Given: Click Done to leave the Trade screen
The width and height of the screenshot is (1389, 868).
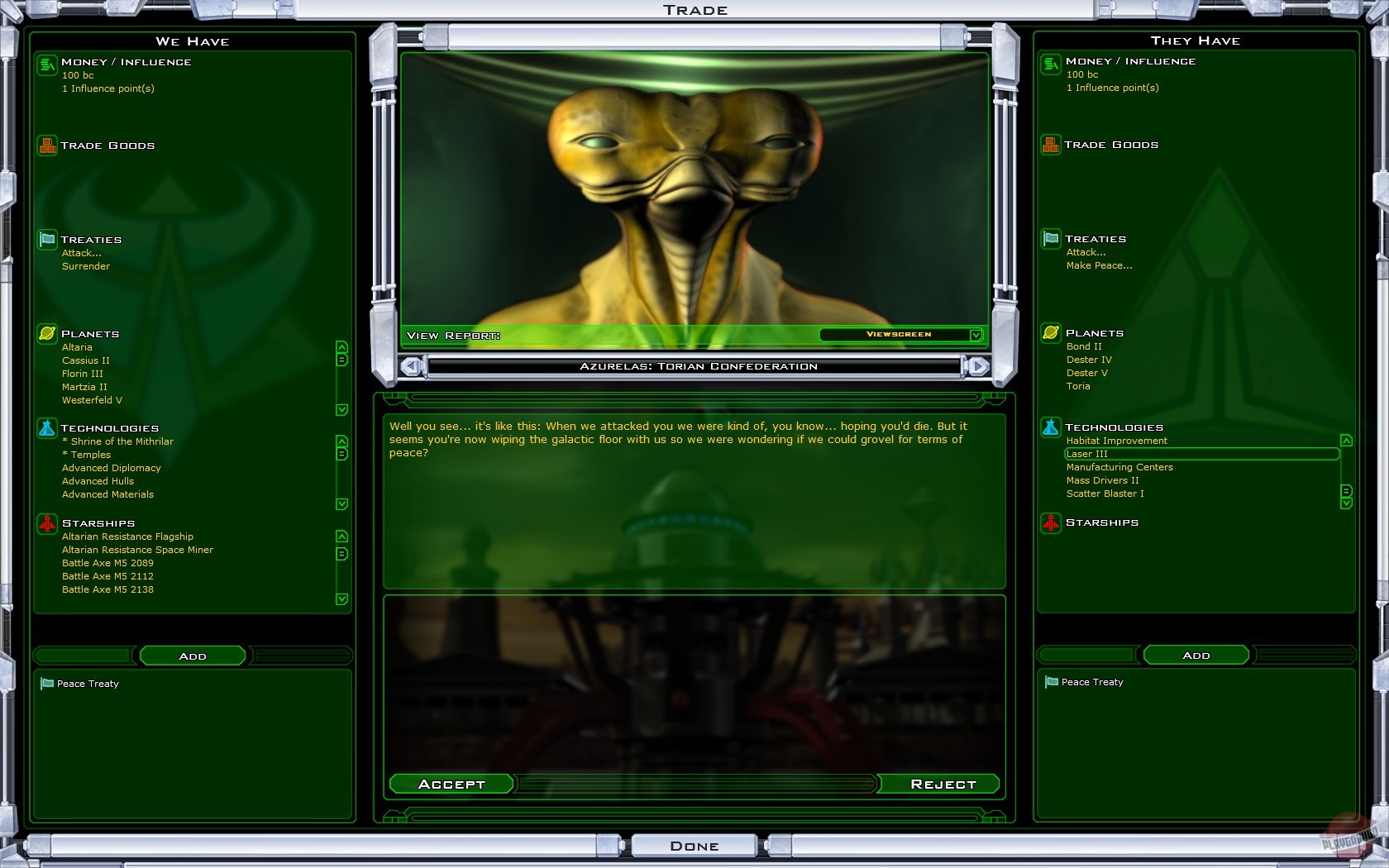Looking at the screenshot, I should pos(694,845).
